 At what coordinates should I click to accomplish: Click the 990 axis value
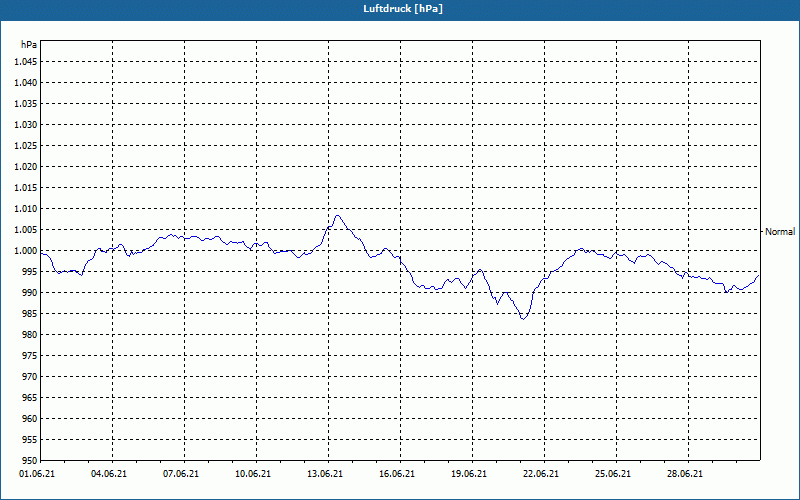[30, 292]
